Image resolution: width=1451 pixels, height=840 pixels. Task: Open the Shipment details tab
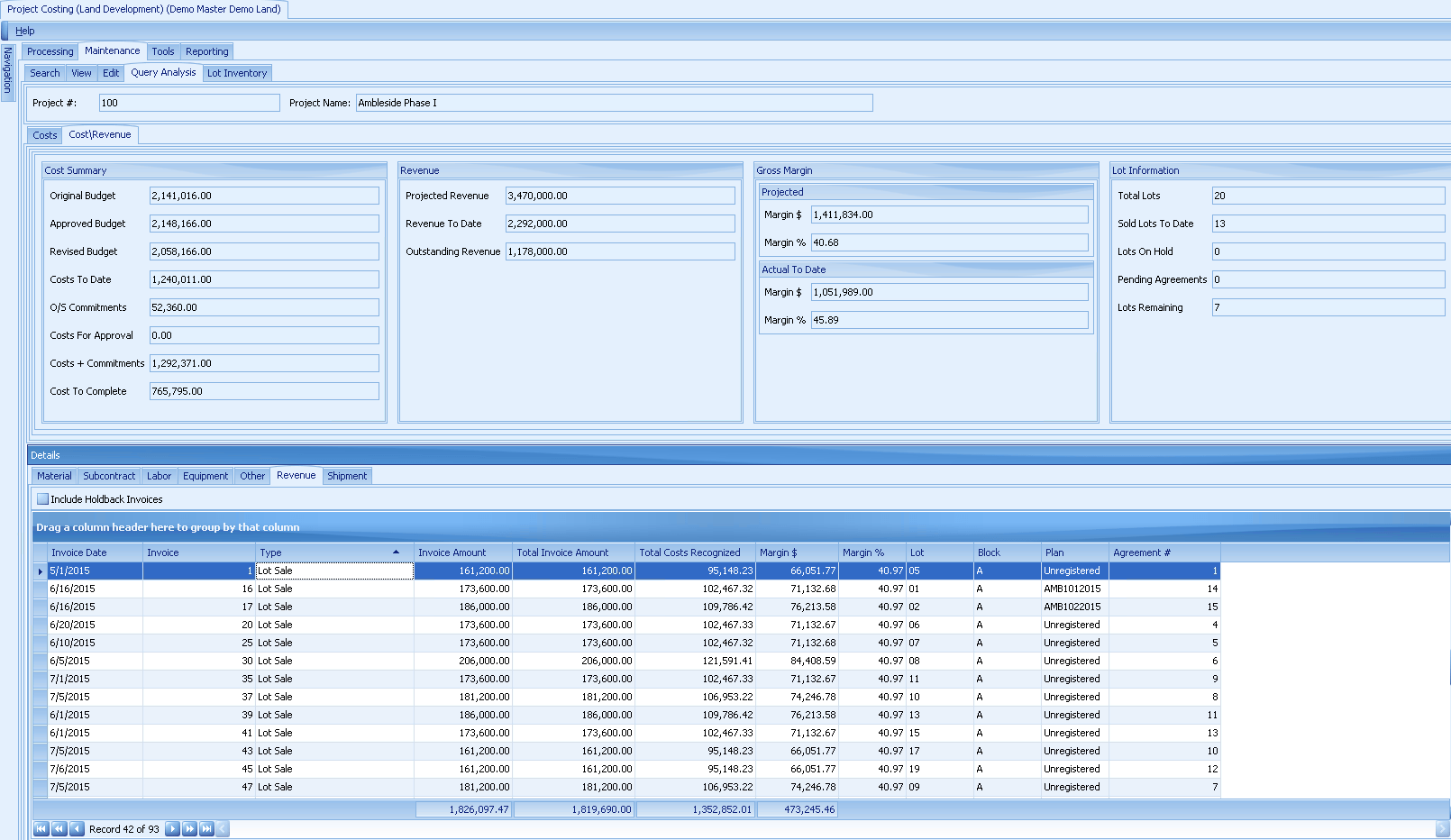click(347, 475)
